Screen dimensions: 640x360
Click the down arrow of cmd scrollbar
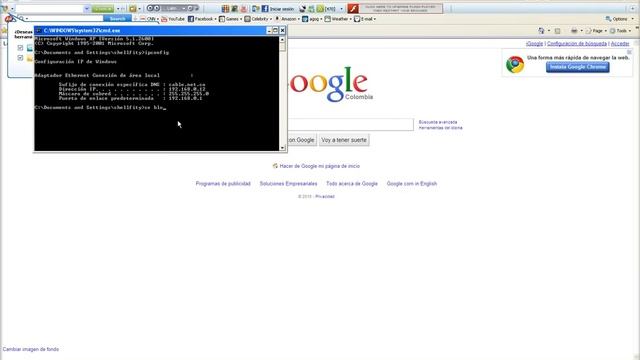pos(282,148)
